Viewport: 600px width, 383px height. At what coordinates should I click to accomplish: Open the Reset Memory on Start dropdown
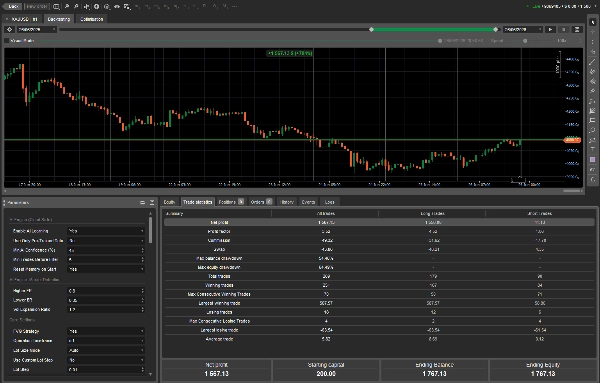tap(106, 269)
